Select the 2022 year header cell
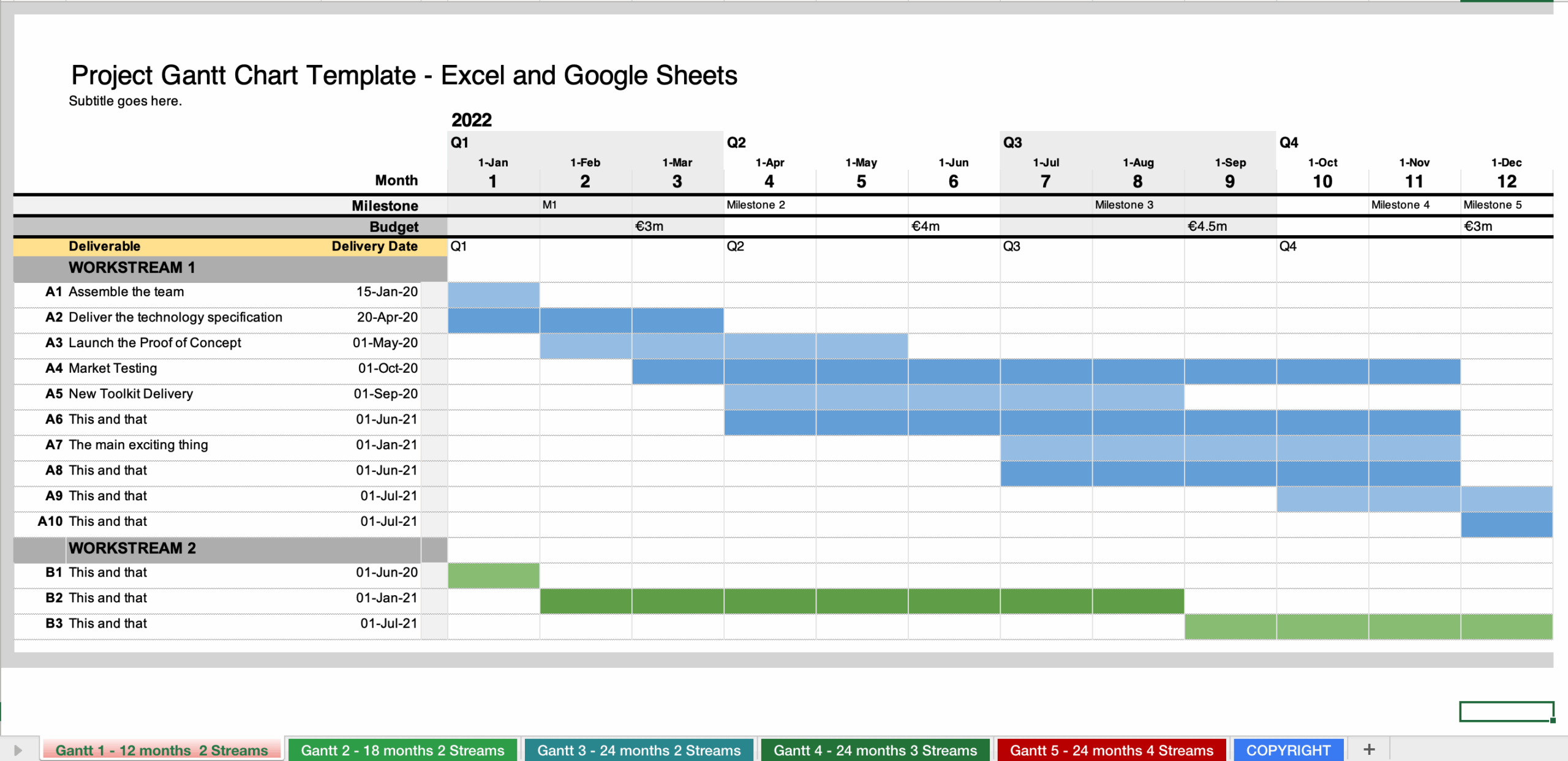Screen dimensions: 1568x761 tap(472, 121)
